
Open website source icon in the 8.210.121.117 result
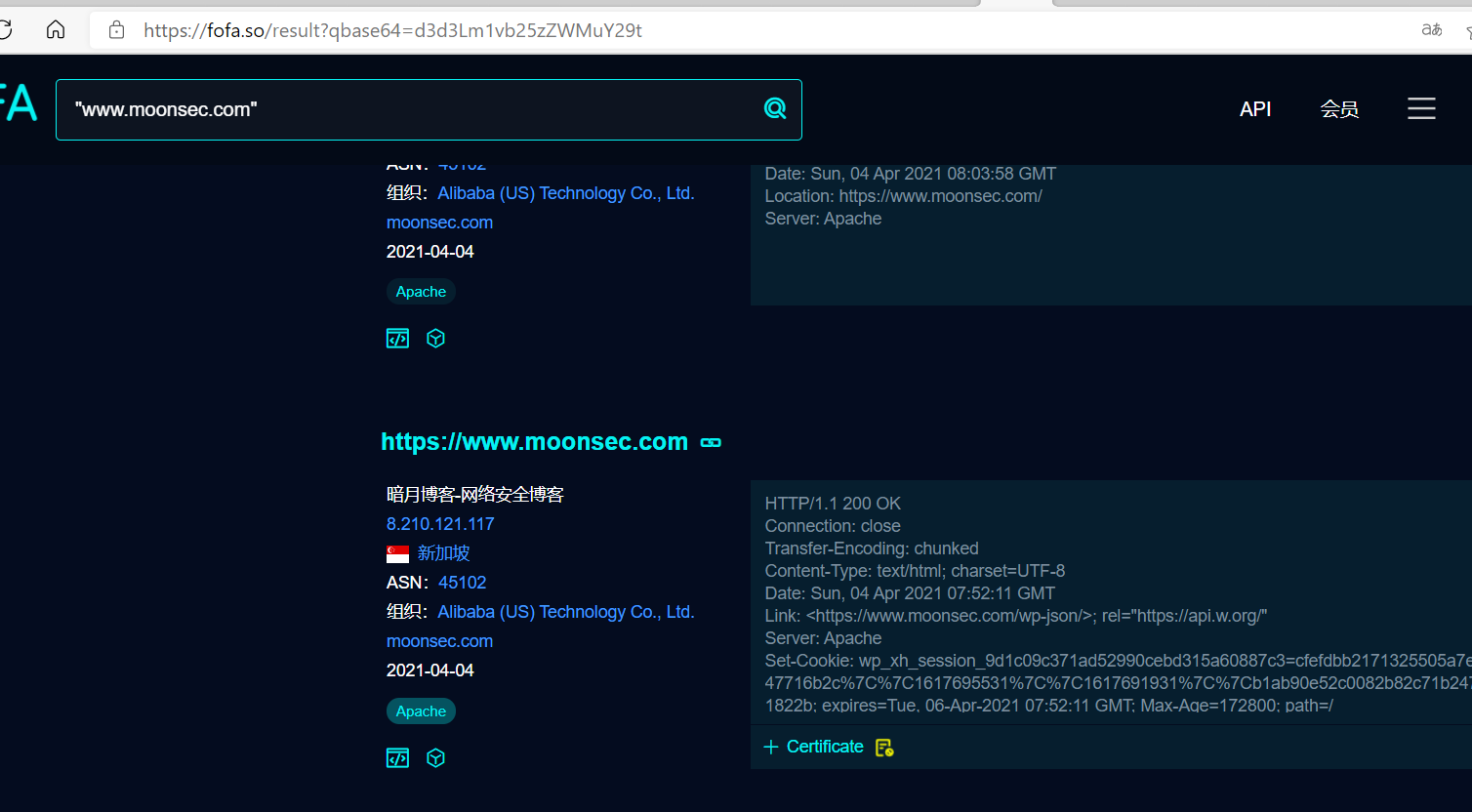click(x=397, y=758)
